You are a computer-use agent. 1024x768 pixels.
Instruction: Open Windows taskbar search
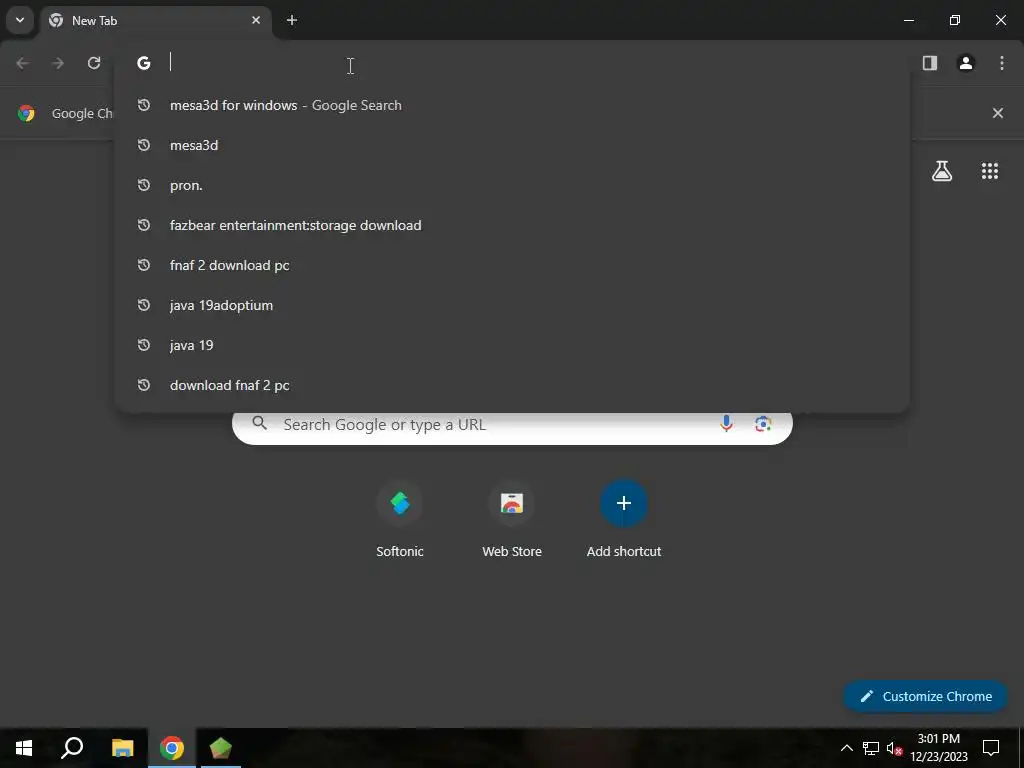[x=72, y=748]
